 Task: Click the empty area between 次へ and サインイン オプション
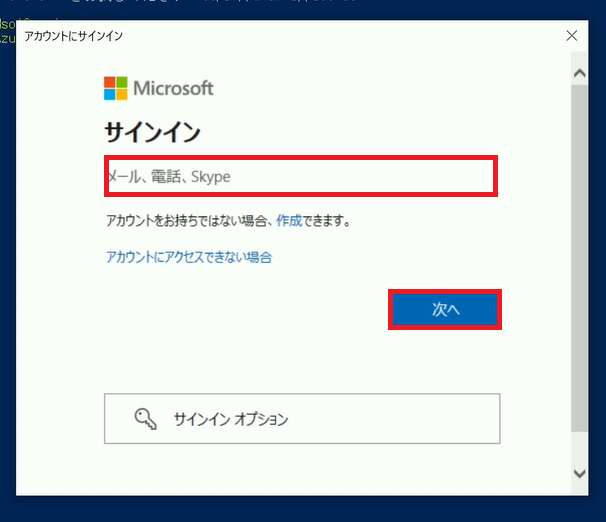pyautogui.click(x=301, y=361)
